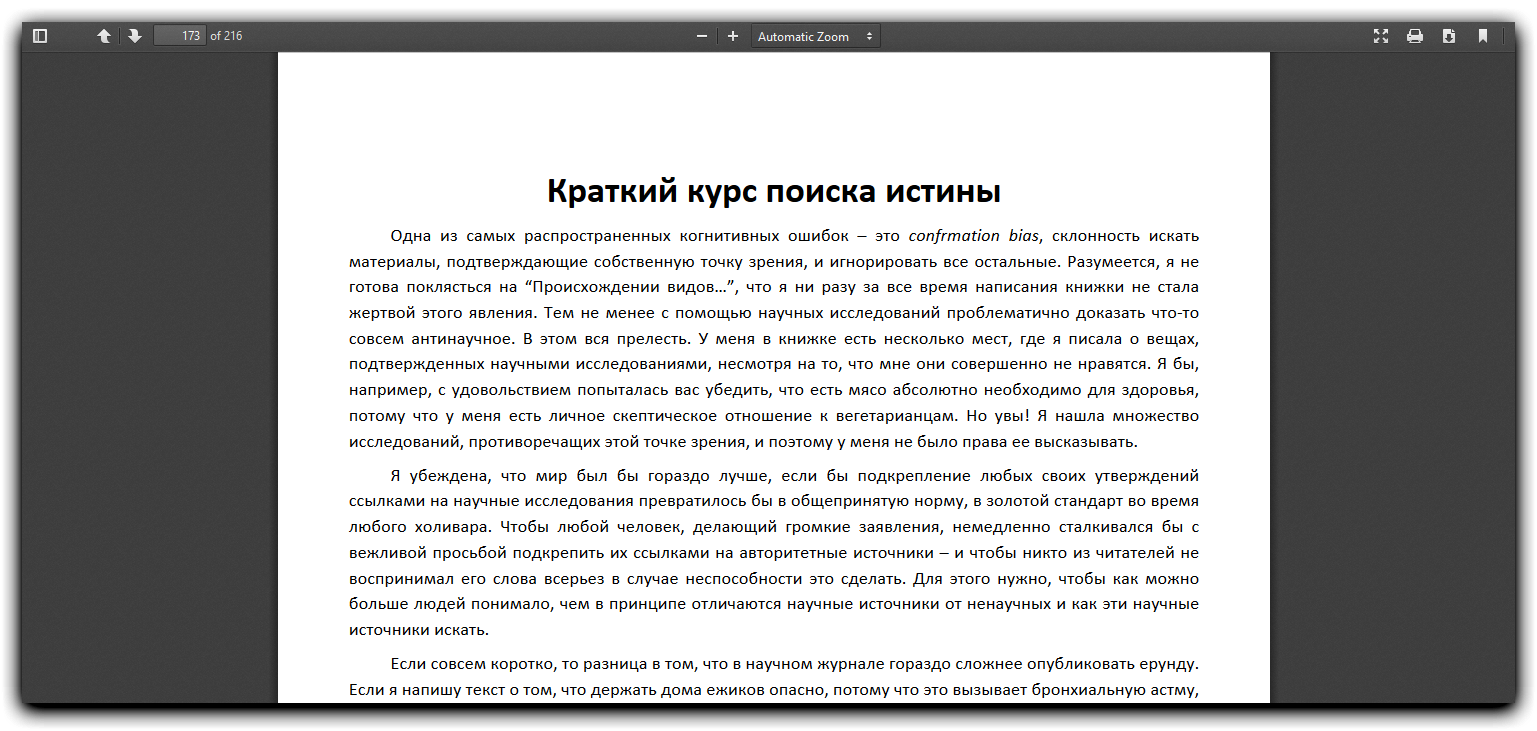Click the 'of 216' page count label
This screenshot has width=1537, height=731.
pyautogui.click(x=226, y=36)
